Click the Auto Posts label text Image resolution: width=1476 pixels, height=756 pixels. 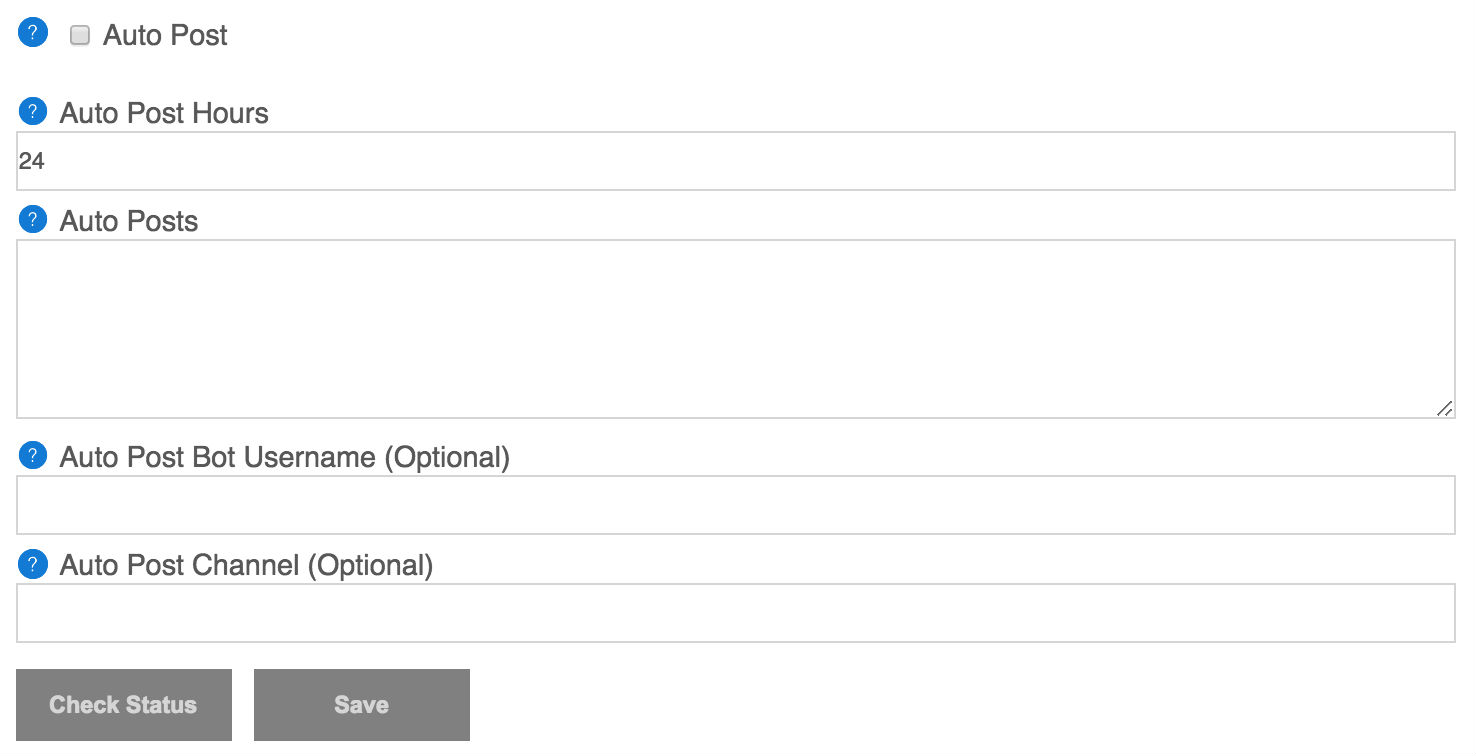[x=129, y=221]
